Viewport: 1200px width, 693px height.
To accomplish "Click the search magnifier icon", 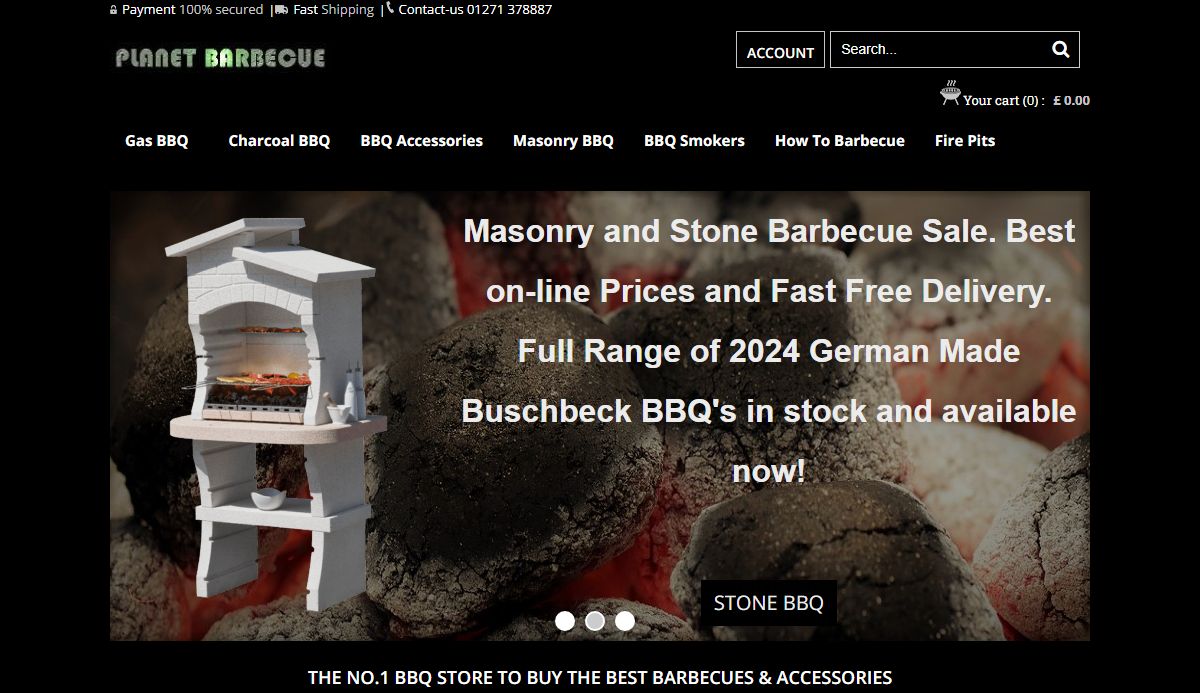I will [x=1060, y=49].
